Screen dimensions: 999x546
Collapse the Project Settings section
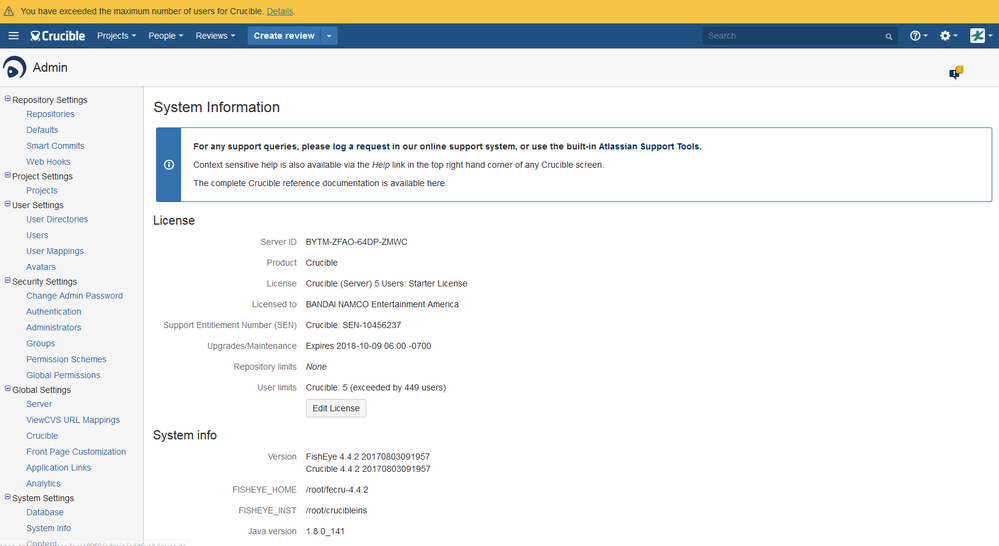[8, 175]
